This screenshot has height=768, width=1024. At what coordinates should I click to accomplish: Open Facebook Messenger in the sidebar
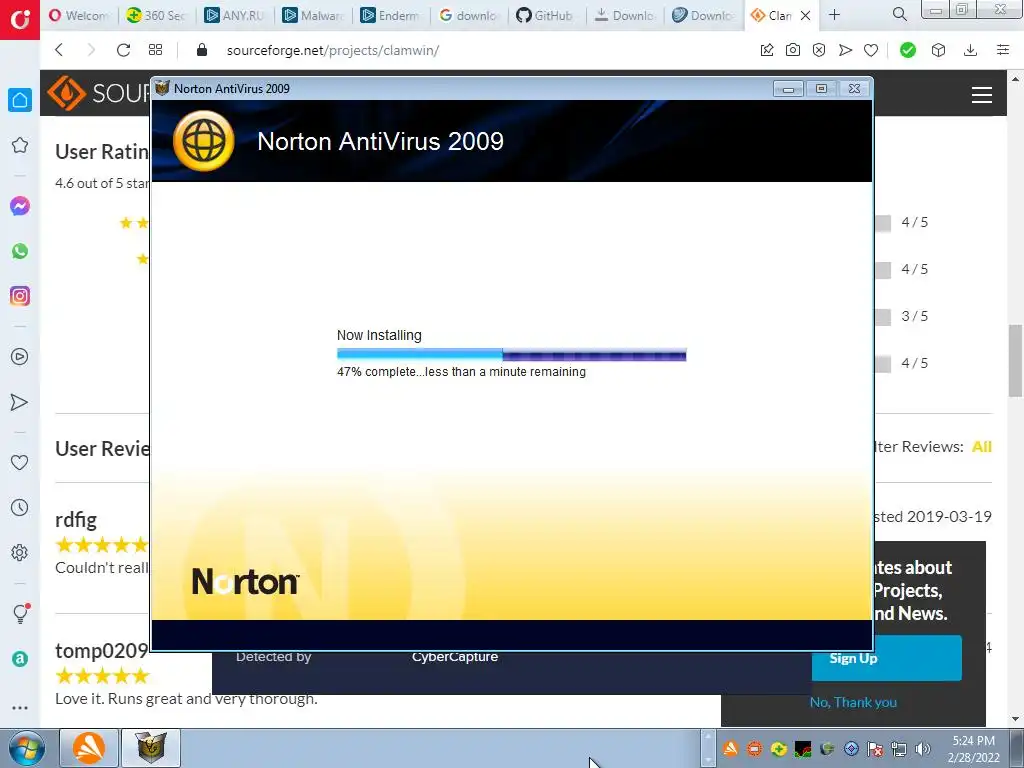click(x=20, y=206)
